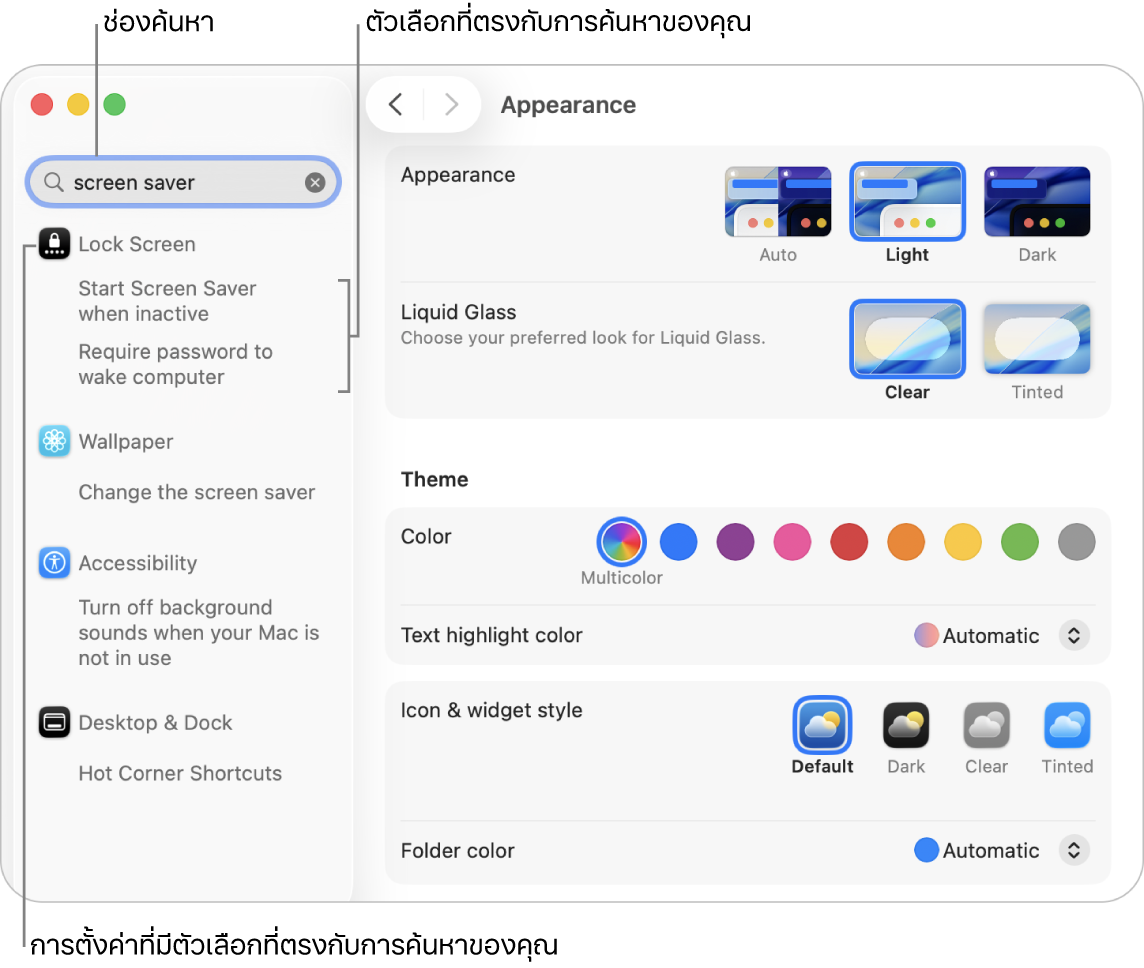Select Tinted icon & widget style
Image resolution: width=1144 pixels, height=968 pixels.
point(1067,725)
